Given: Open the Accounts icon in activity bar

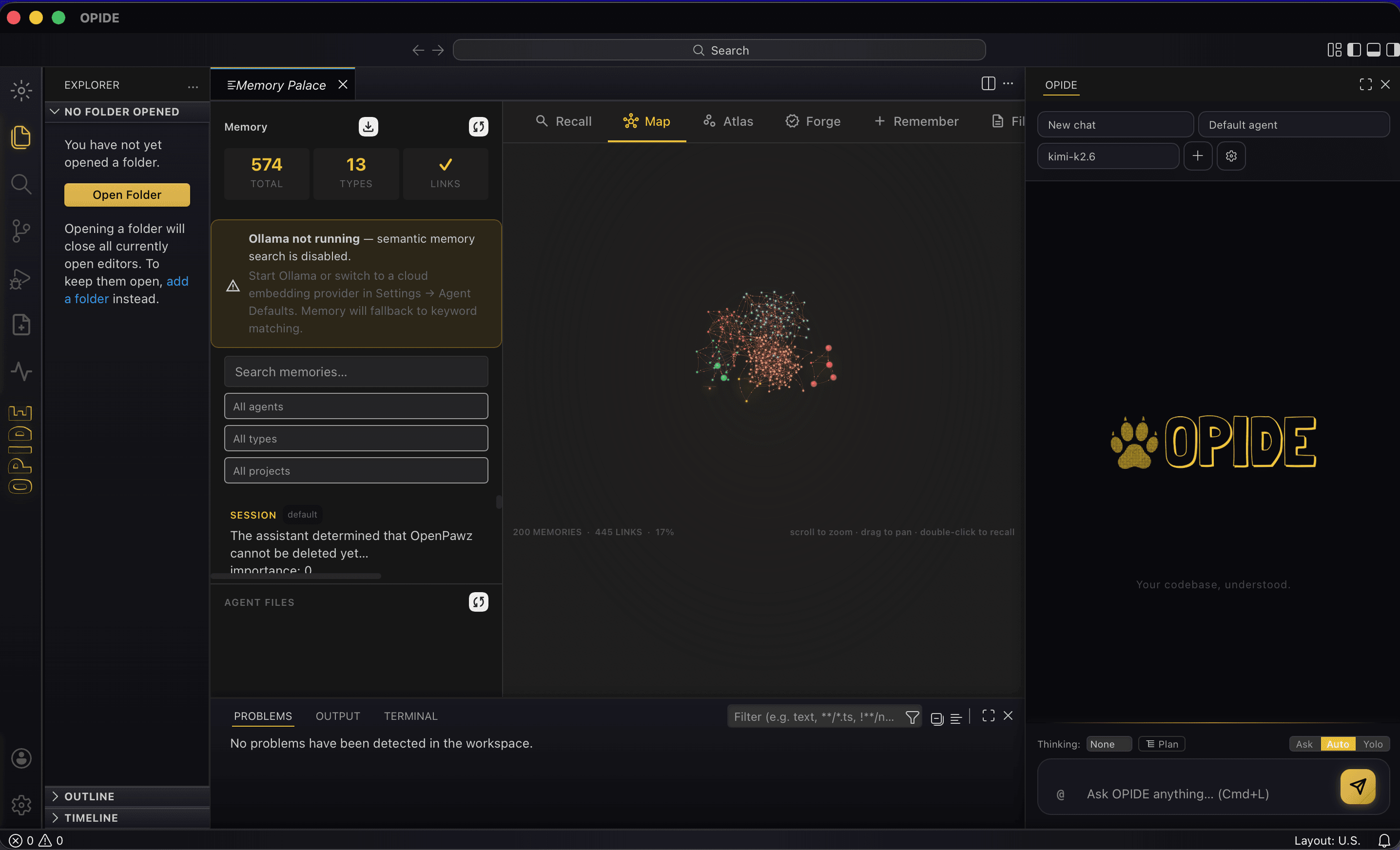Looking at the screenshot, I should click(21, 758).
